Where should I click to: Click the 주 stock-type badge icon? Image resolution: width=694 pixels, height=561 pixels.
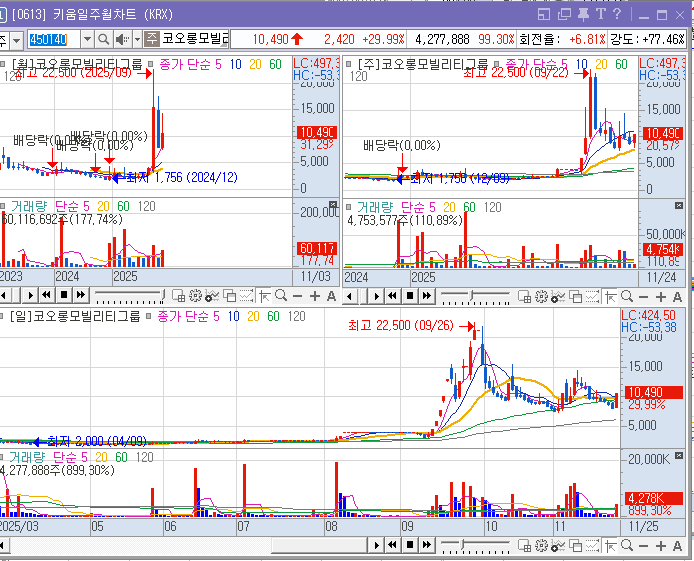coord(152,38)
